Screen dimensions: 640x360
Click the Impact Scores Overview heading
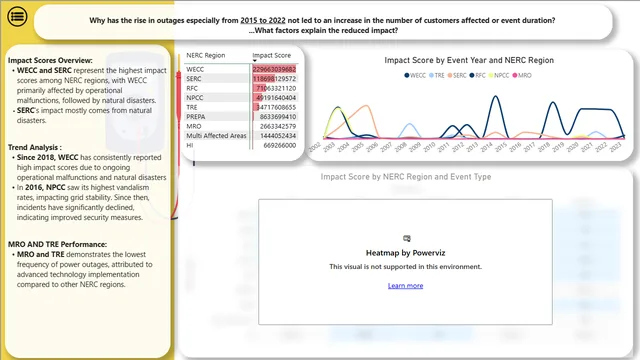(x=50, y=60)
